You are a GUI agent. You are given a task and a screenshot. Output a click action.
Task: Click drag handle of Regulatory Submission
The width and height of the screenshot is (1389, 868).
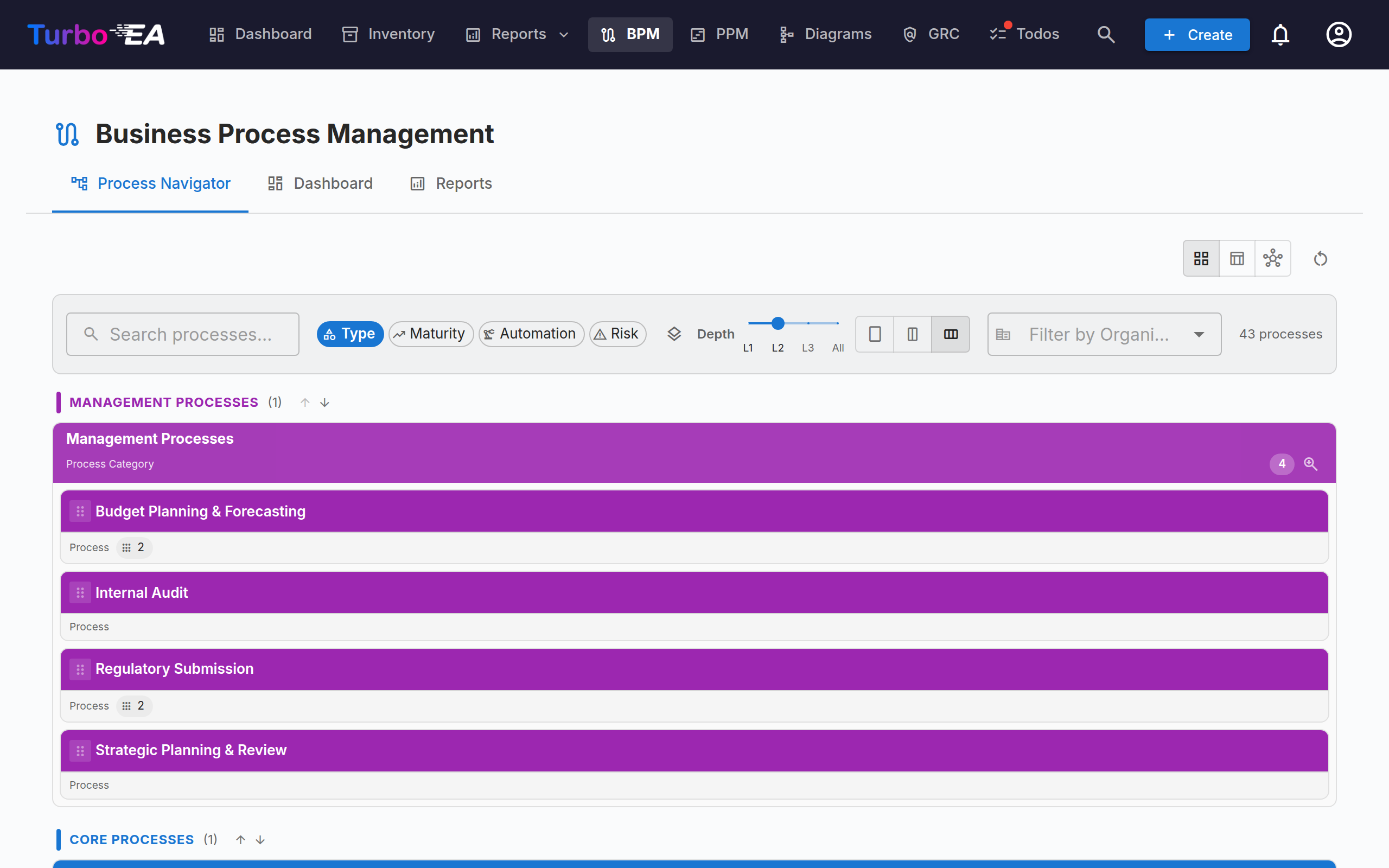[x=80, y=669]
